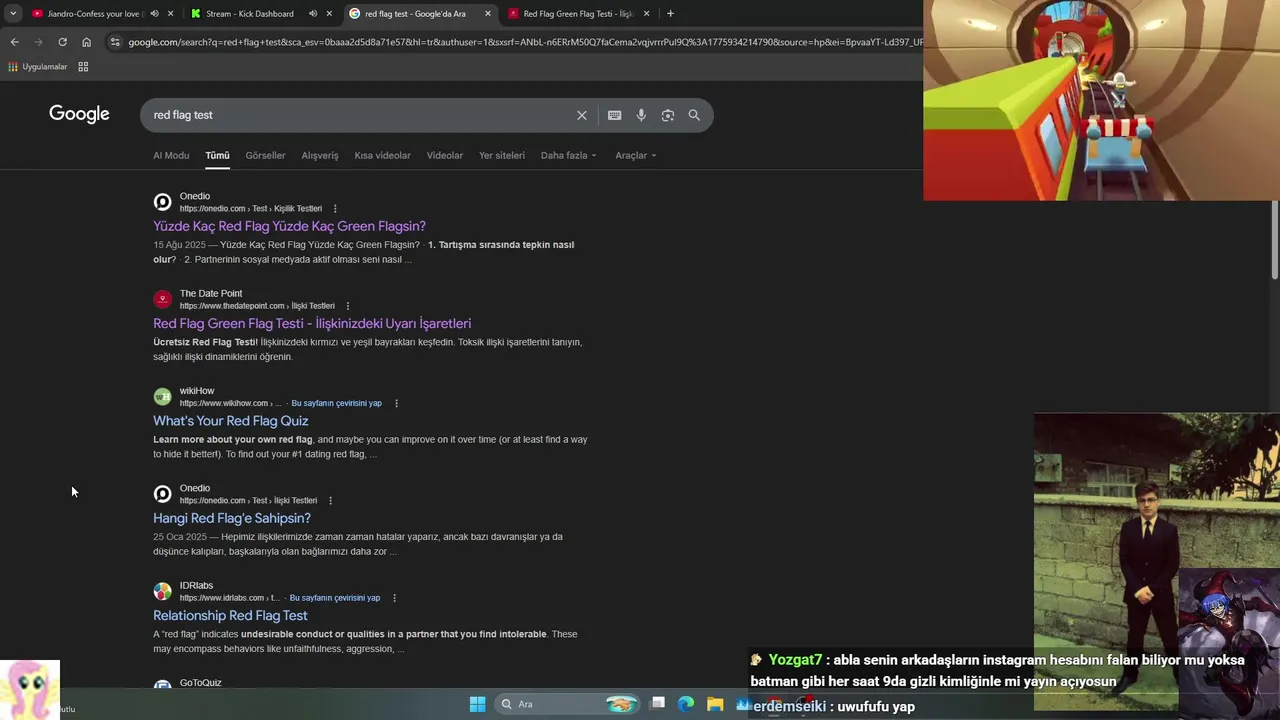
Task: View site information icon in address bar
Action: (x=115, y=42)
